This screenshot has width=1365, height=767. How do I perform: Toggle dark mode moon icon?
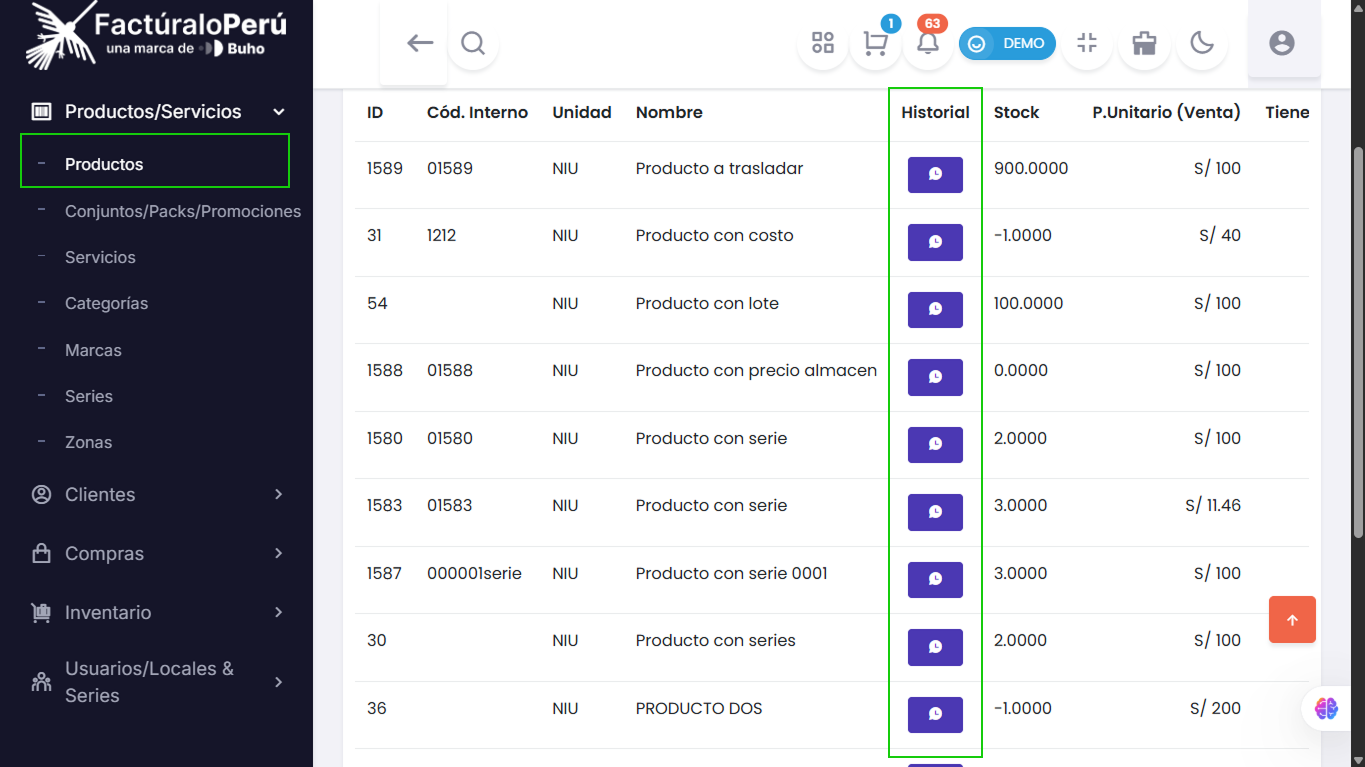pos(1202,43)
